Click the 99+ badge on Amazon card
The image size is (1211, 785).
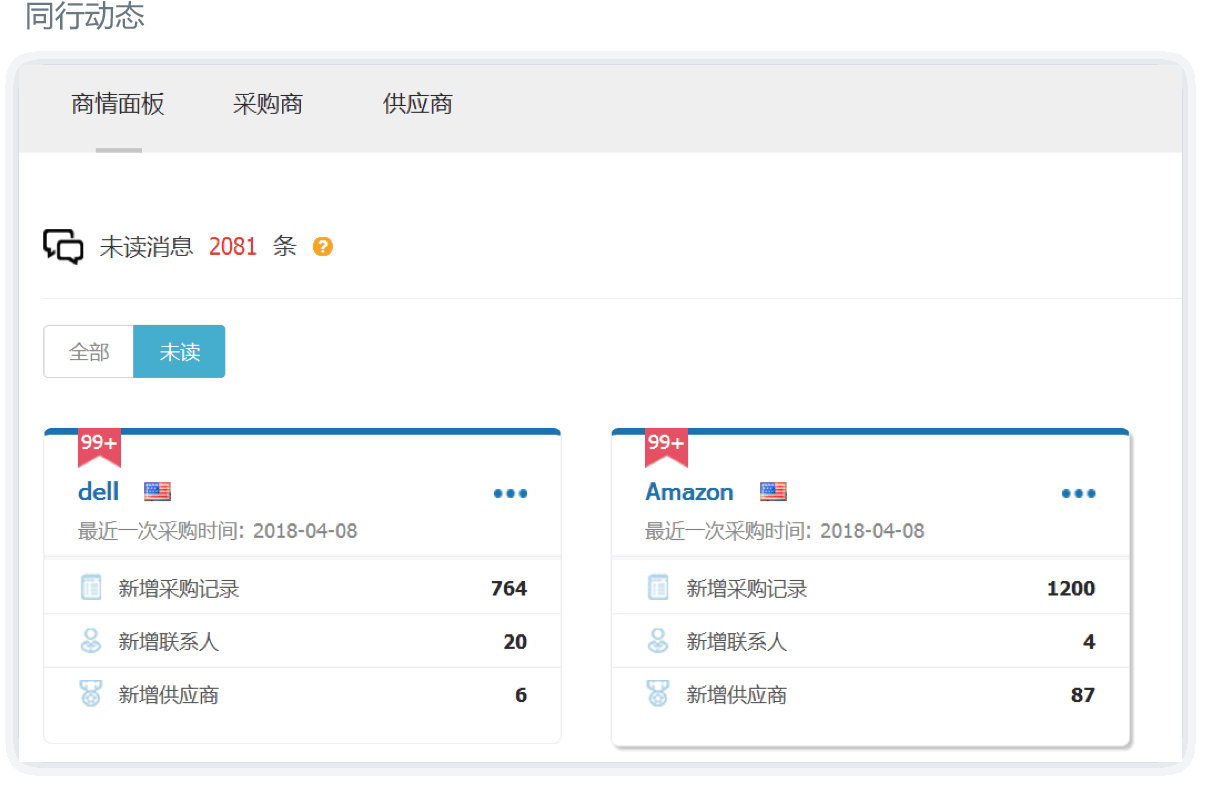pos(666,445)
